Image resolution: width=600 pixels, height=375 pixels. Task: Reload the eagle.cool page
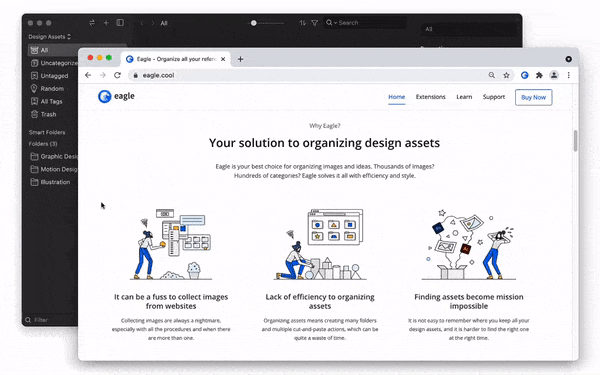[117, 75]
